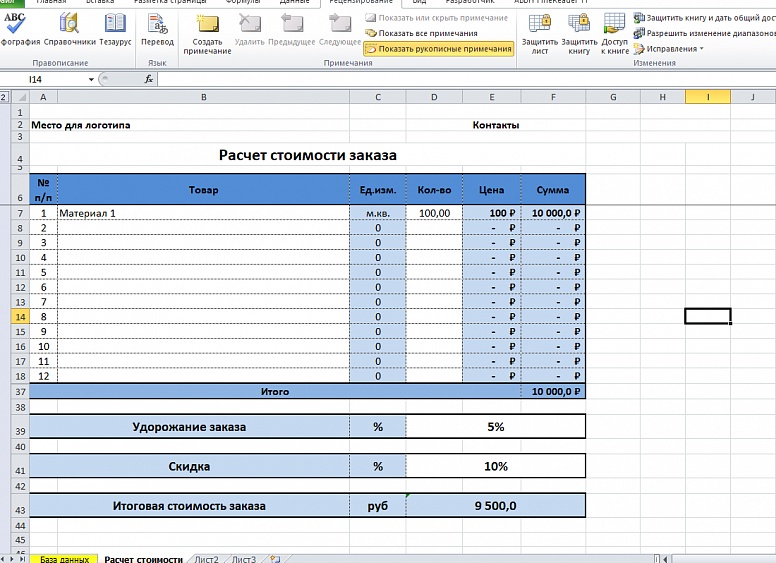The width and height of the screenshot is (776, 563).
Task: Select quantity cell '100,00'
Action: click(434, 213)
